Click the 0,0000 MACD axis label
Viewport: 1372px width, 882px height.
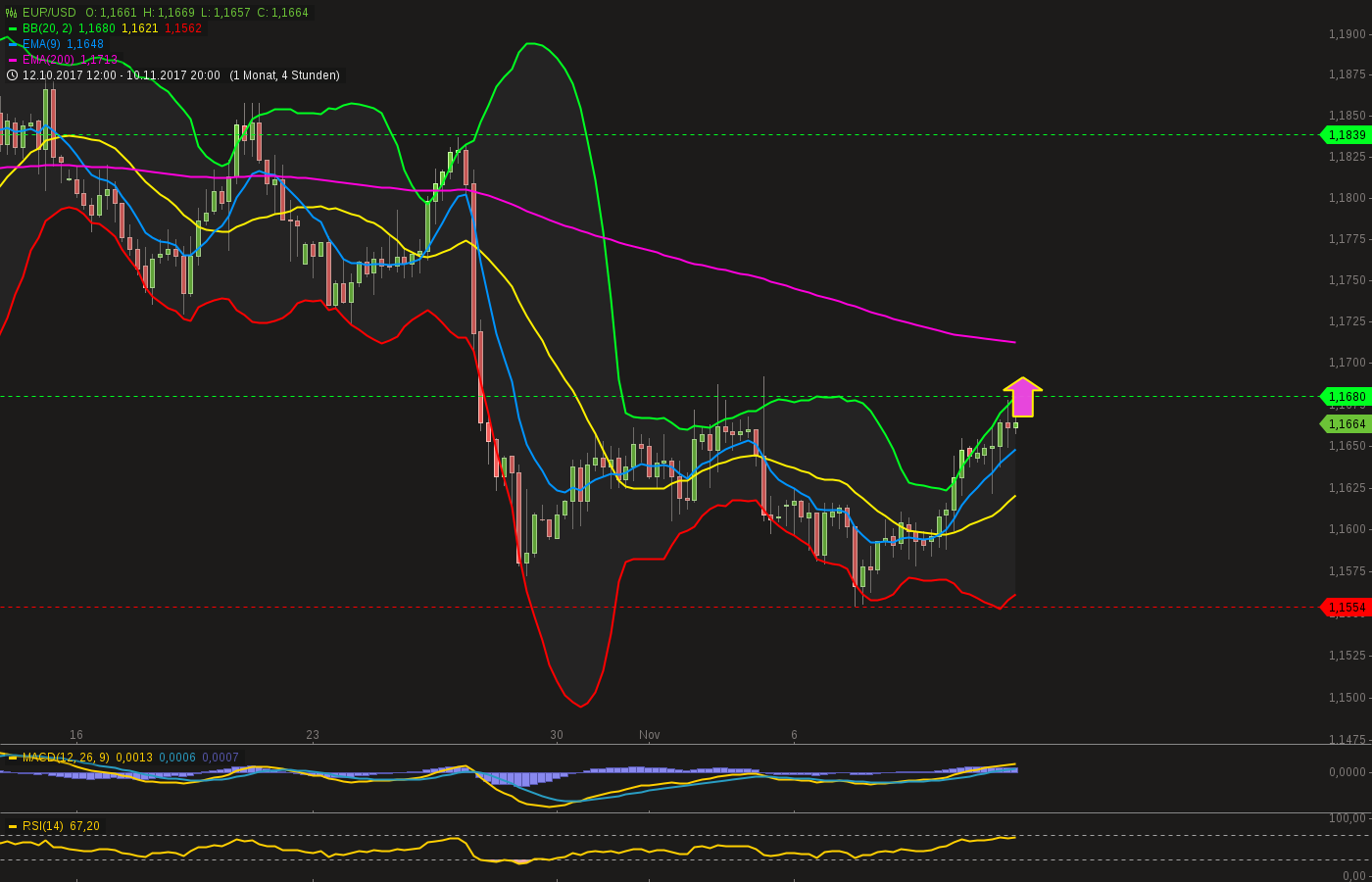(1347, 772)
